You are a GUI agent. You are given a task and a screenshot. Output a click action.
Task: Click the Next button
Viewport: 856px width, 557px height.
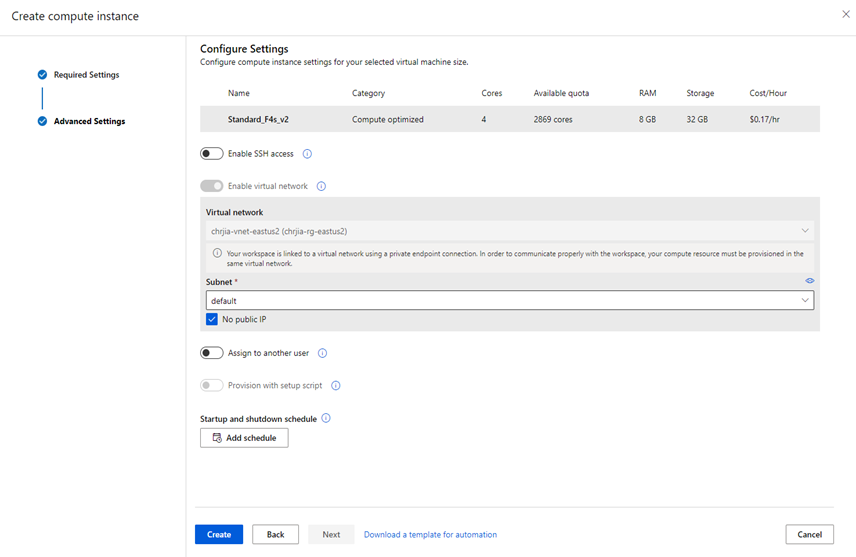[331, 535]
